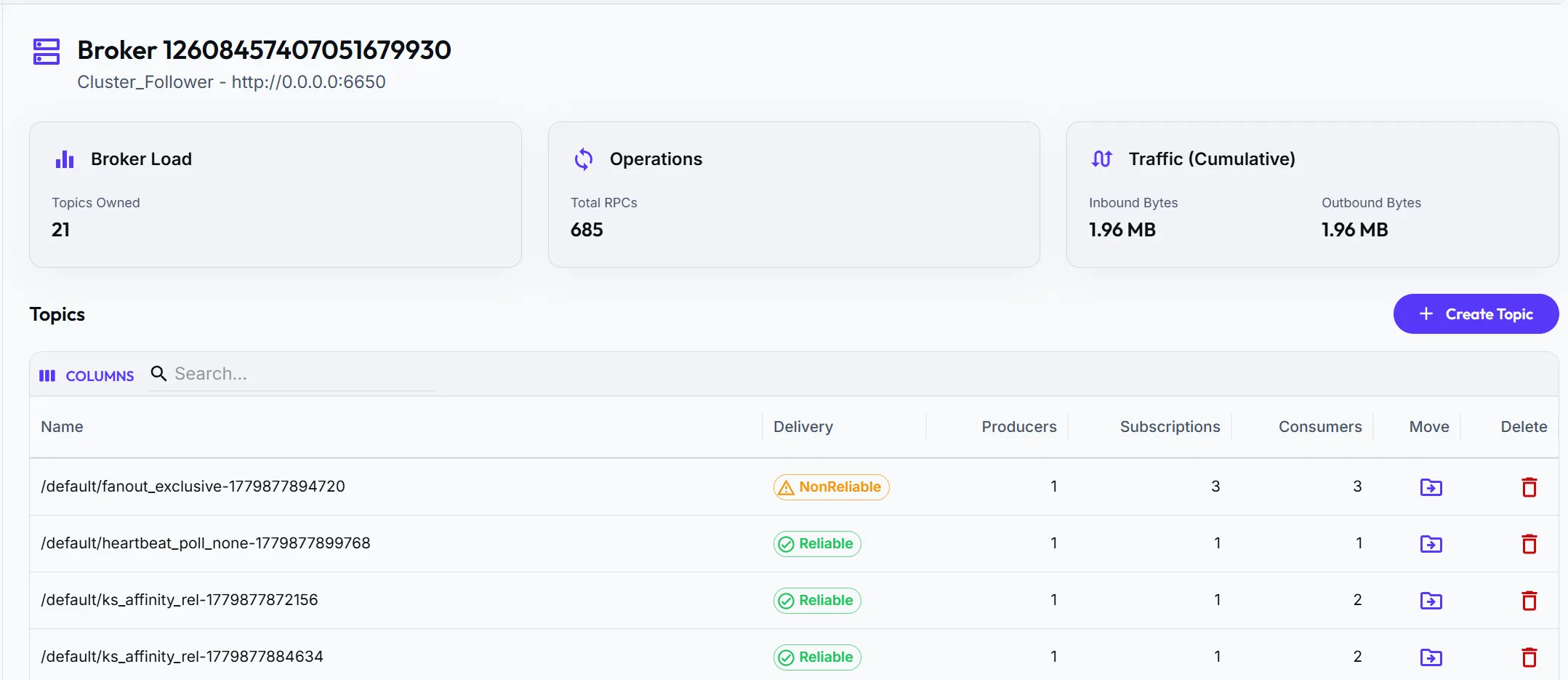Sort by the Consumers column header
This screenshot has width=1568, height=680.
pos(1320,427)
